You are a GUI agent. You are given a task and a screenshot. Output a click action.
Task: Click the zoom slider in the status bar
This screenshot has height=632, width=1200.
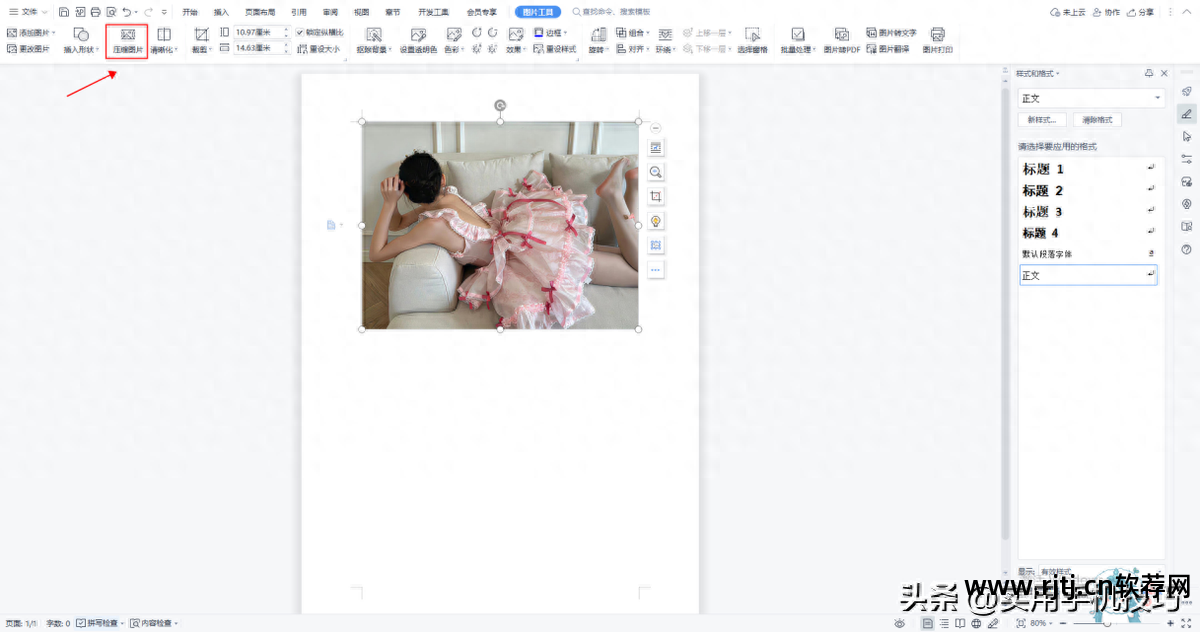1107,623
